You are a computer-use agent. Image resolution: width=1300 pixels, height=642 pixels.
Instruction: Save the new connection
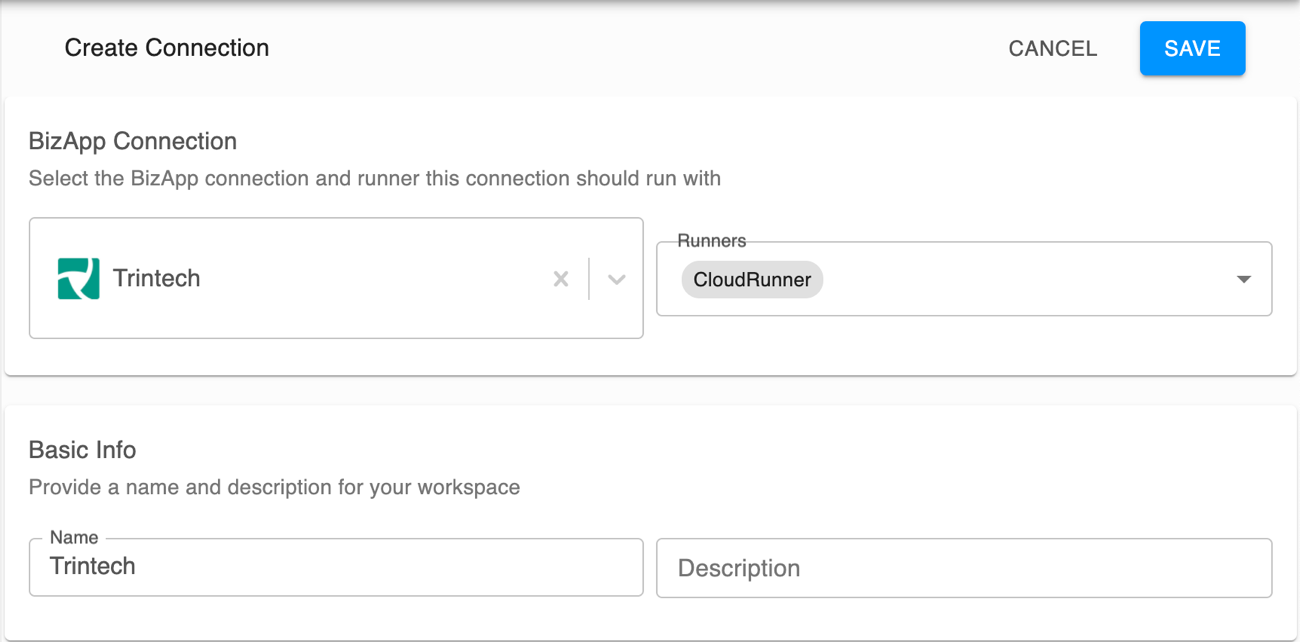tap(1192, 48)
